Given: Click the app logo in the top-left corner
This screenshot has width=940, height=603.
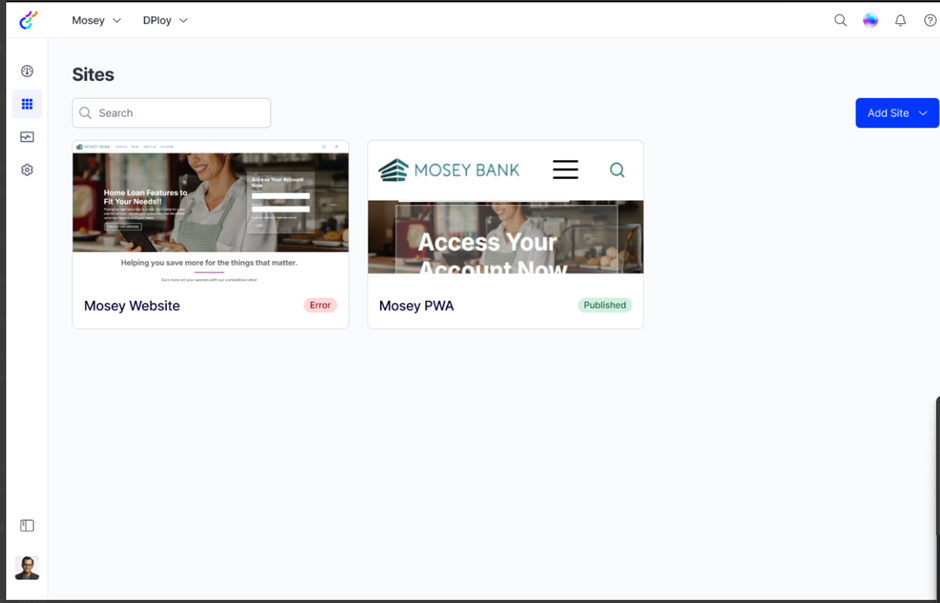Looking at the screenshot, I should click(x=28, y=20).
